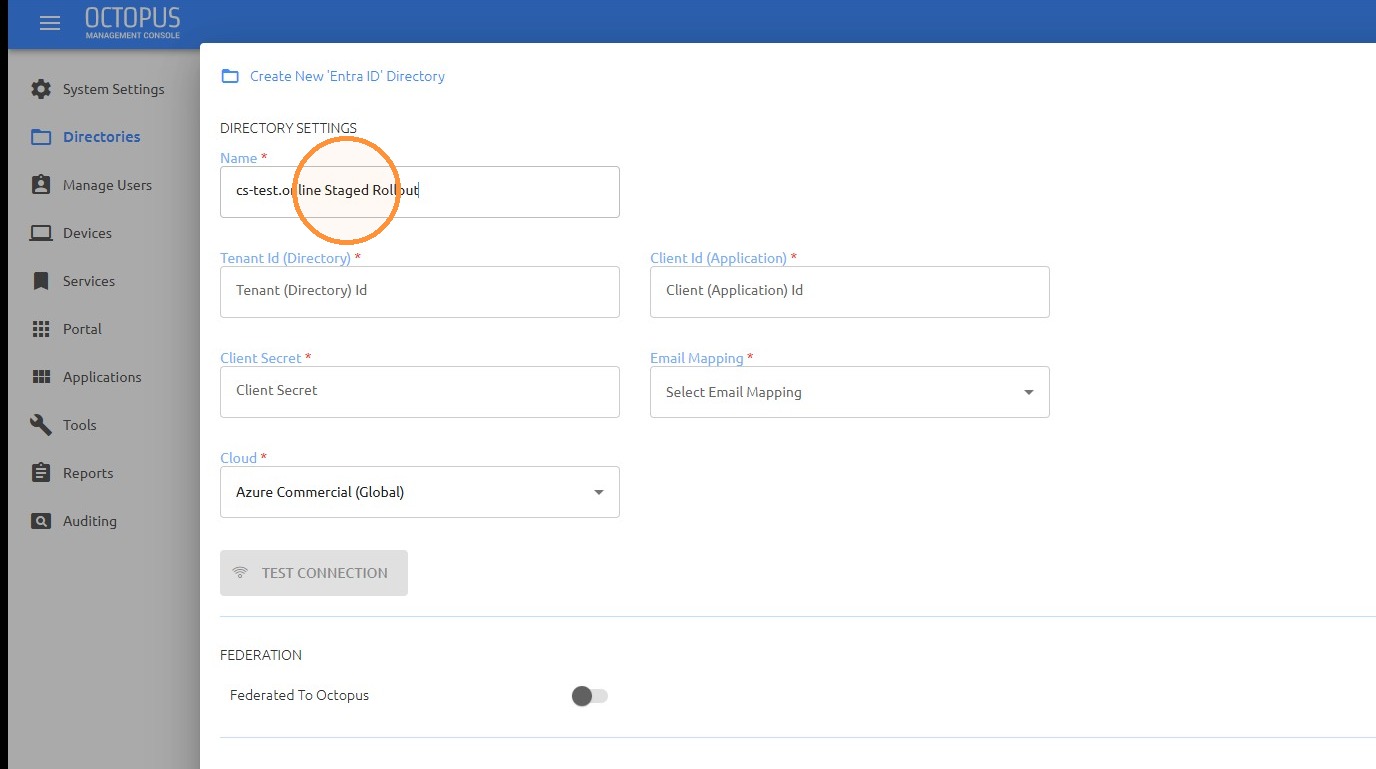Click the Reports clipboard icon

pos(41,473)
